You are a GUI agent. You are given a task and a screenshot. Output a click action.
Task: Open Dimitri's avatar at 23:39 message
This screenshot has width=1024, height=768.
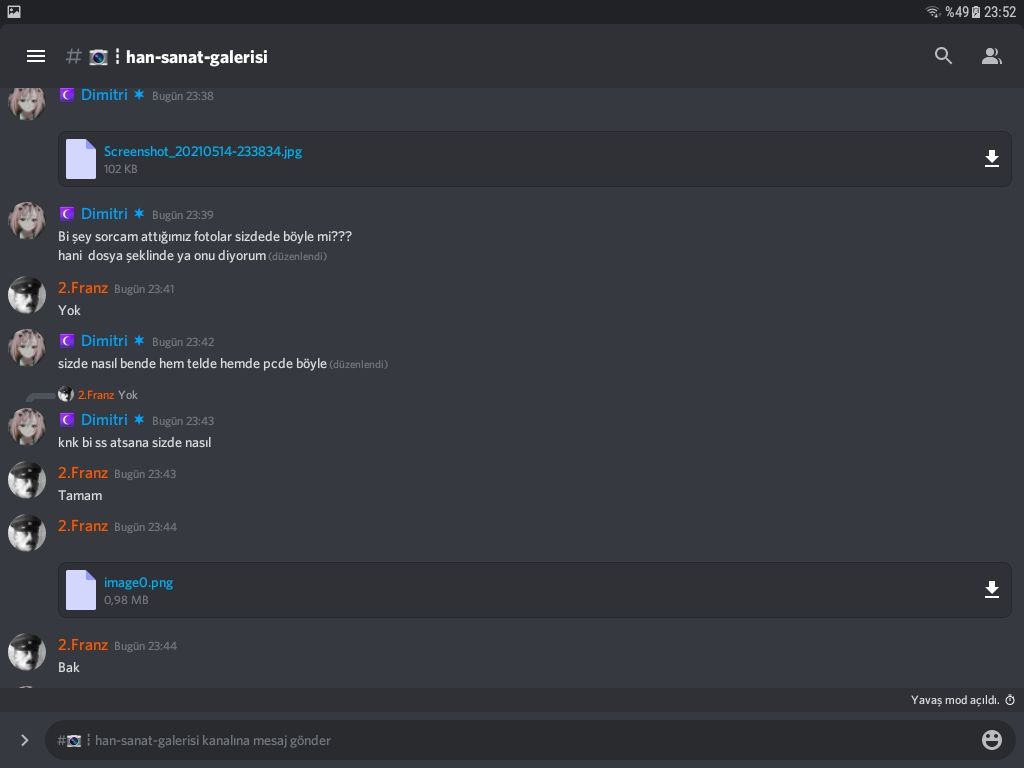pyautogui.click(x=27, y=221)
